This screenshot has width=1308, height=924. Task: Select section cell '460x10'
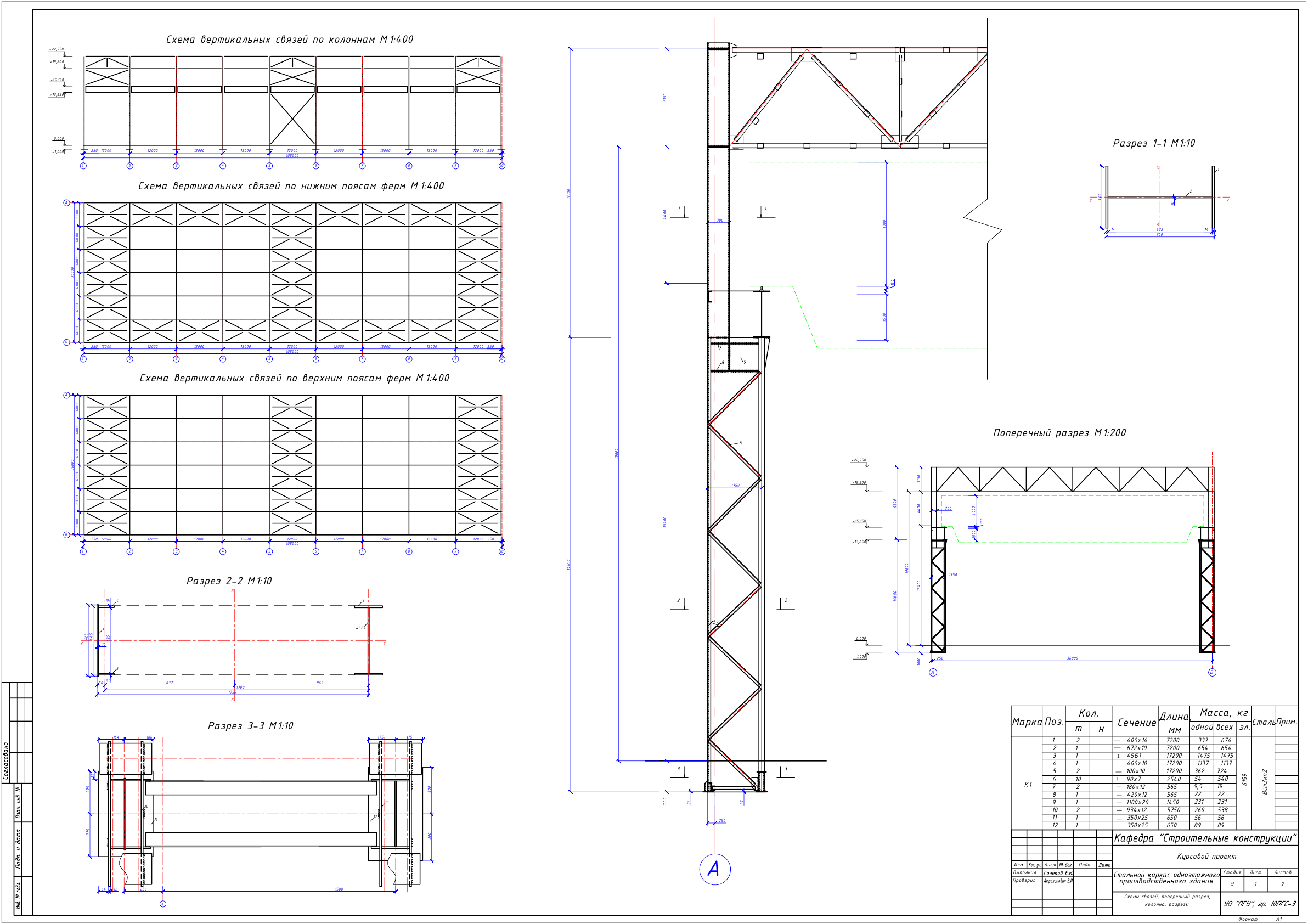(x=1137, y=763)
